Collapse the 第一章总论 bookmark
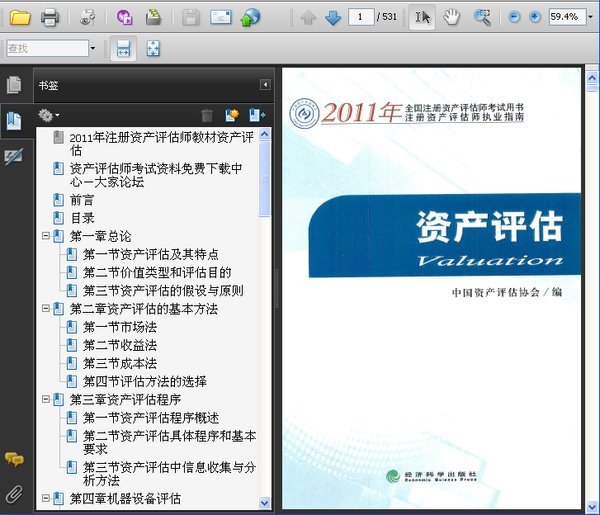600x515 pixels. (x=46, y=236)
